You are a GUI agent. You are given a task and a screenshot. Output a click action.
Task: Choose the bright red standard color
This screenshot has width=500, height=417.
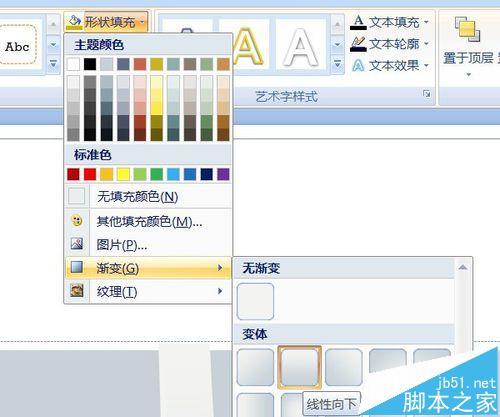90,174
